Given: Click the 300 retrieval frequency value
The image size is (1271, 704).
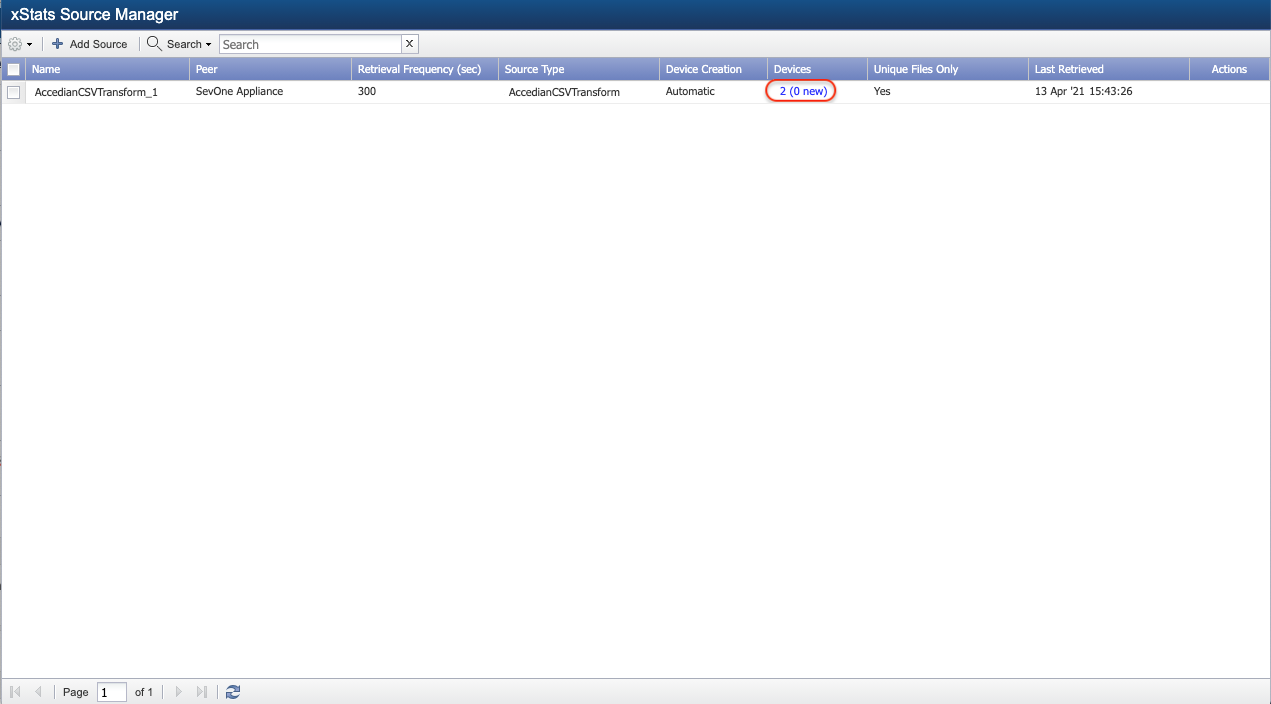Looking at the screenshot, I should coord(367,91).
